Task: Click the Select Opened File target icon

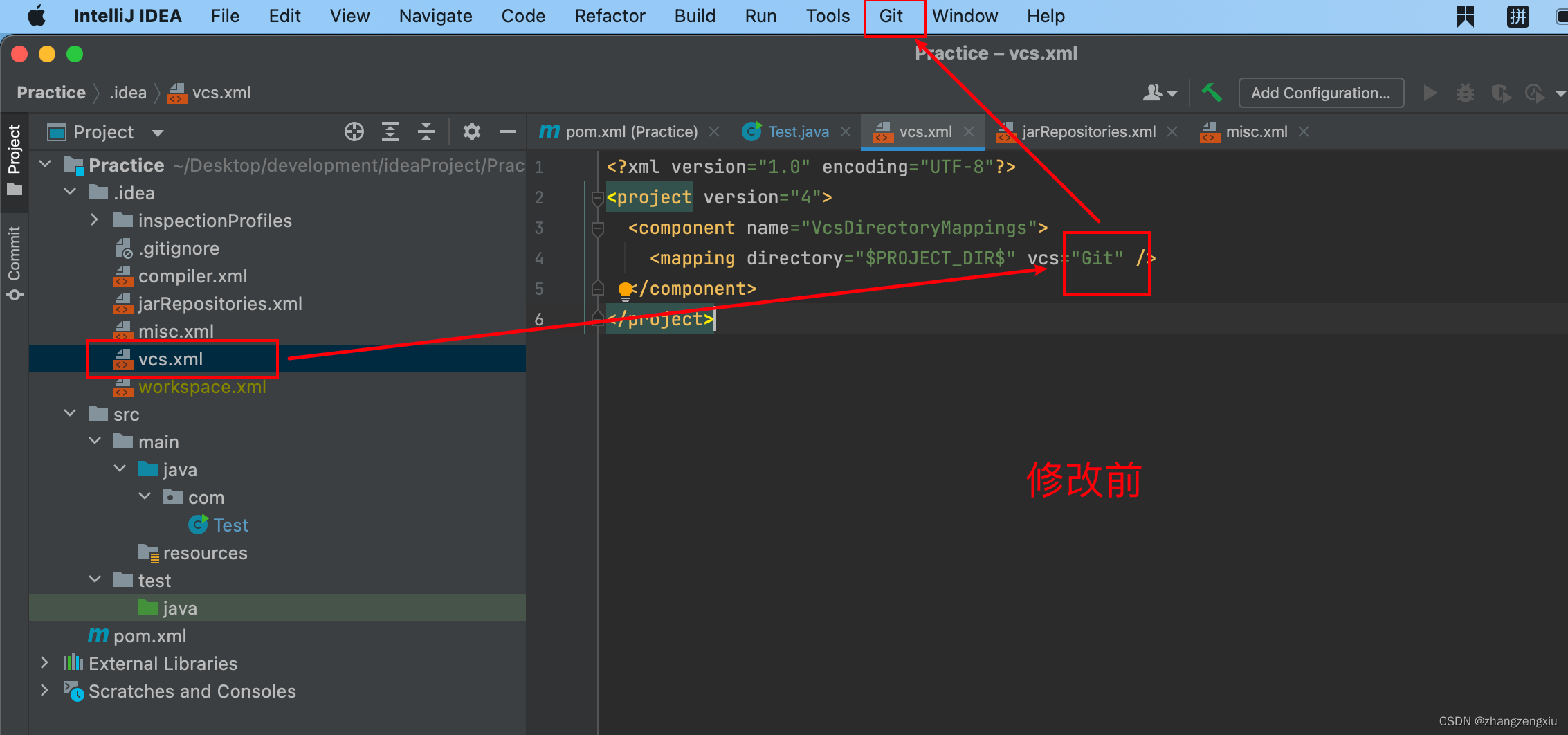Action: point(354,131)
